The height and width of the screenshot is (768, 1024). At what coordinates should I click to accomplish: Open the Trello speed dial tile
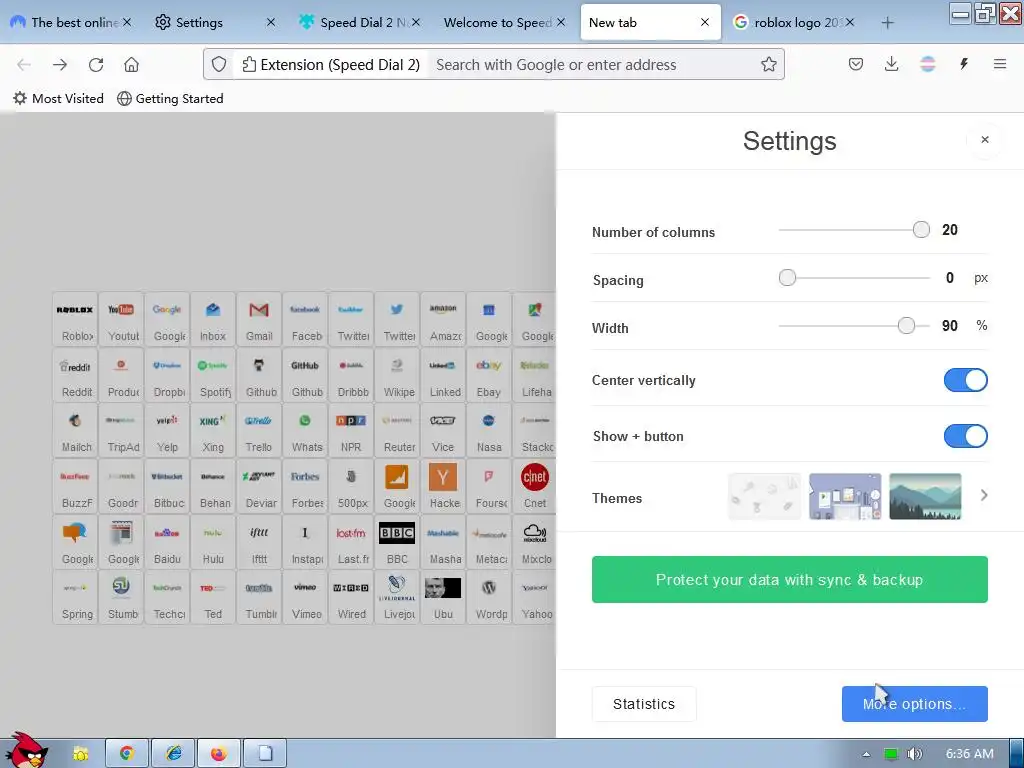[x=259, y=430]
